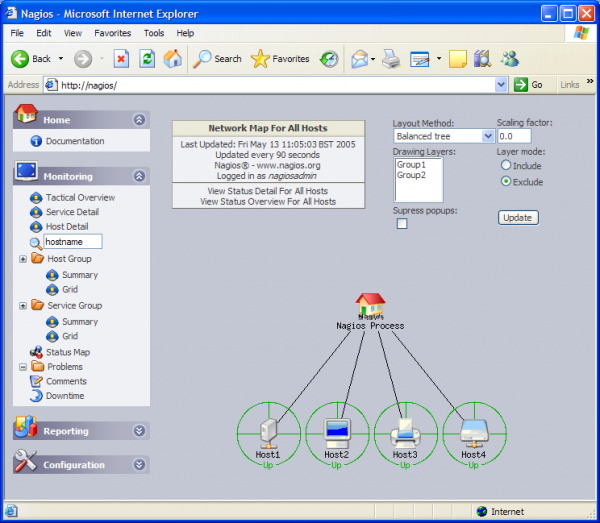Screen dimensions: 600x523
Task: Collapse the Monitoring sidebar section
Action: (139, 176)
